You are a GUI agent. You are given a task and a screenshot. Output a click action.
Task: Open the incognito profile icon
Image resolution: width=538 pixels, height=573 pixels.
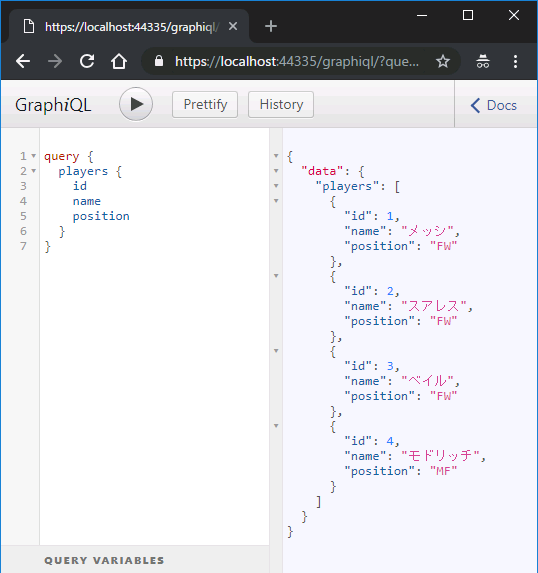point(483,61)
